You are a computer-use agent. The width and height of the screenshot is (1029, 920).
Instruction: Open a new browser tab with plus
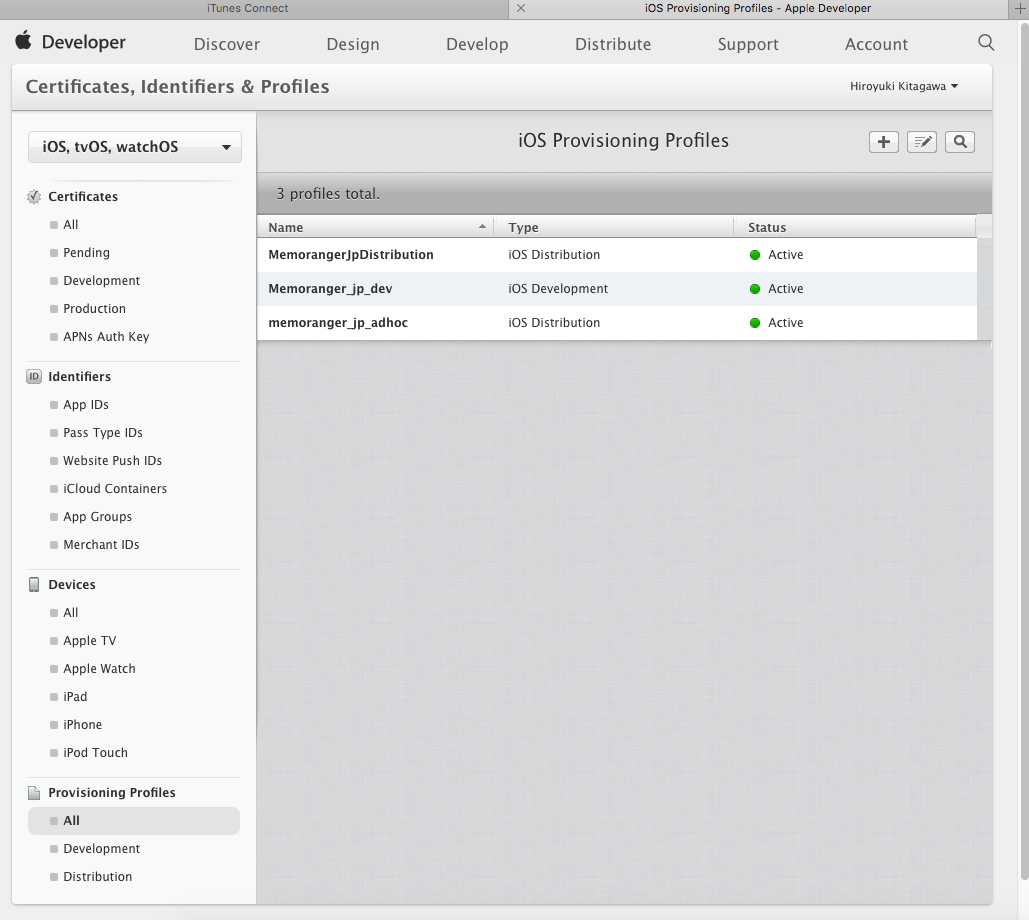tap(1020, 9)
